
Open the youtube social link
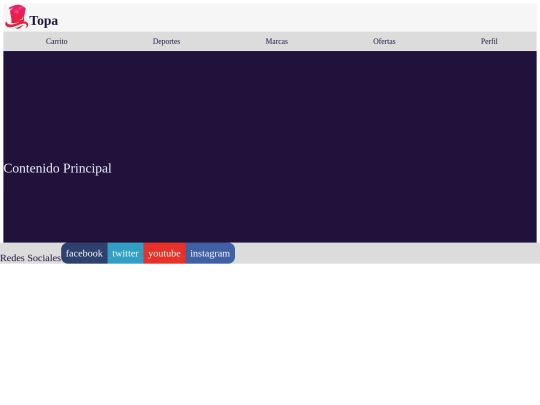click(165, 253)
